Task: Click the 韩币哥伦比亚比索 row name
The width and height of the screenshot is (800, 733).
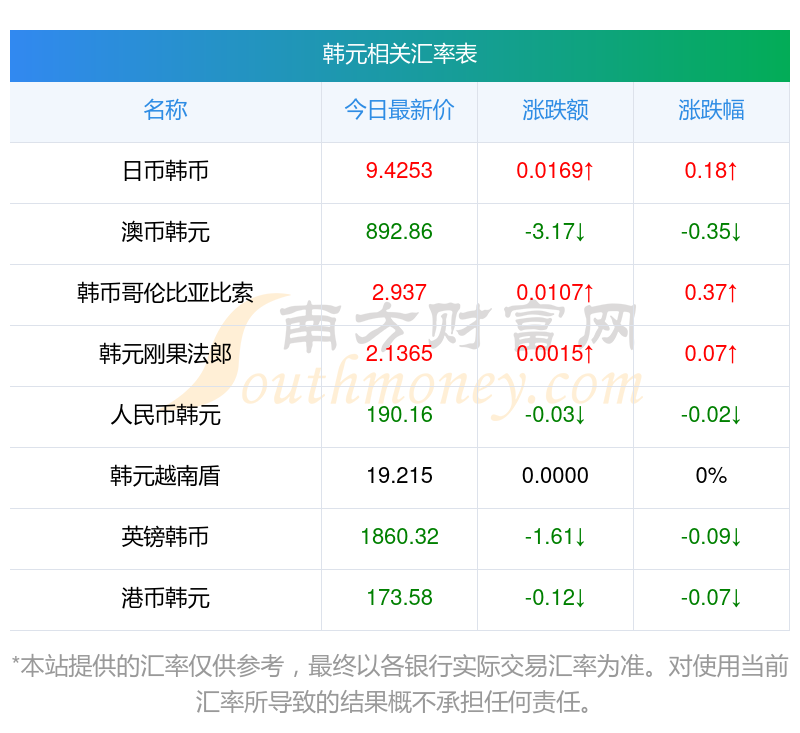Action: [x=165, y=293]
